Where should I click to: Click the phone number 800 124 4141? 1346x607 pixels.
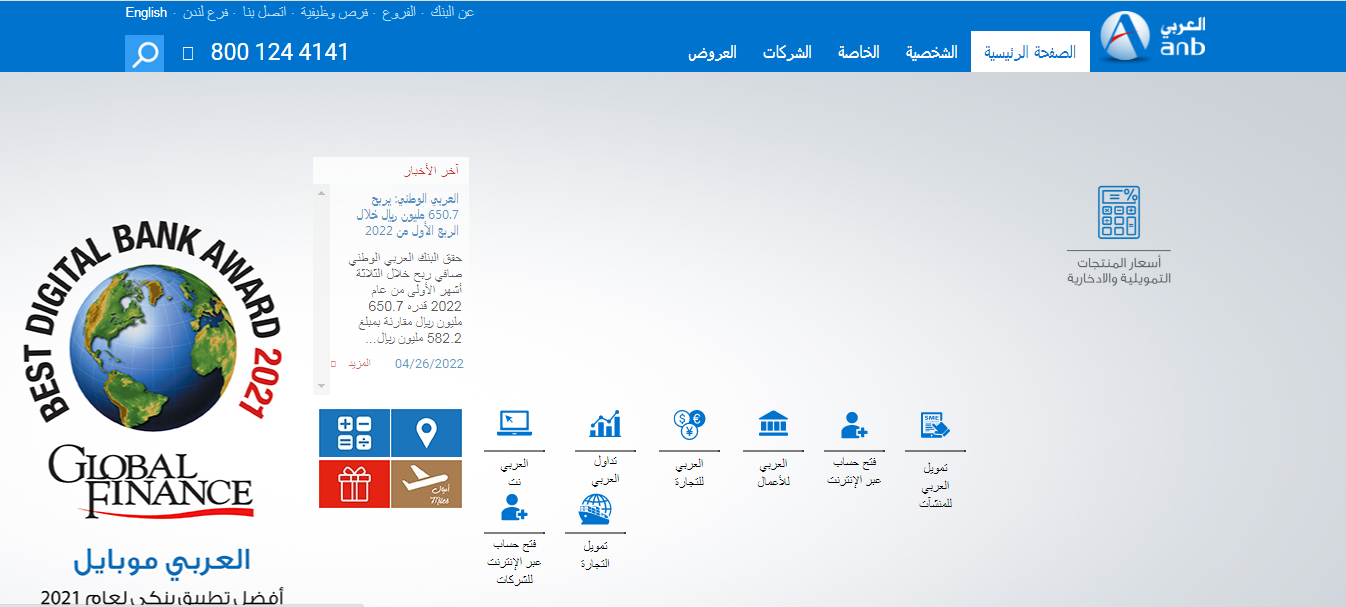pyautogui.click(x=280, y=52)
